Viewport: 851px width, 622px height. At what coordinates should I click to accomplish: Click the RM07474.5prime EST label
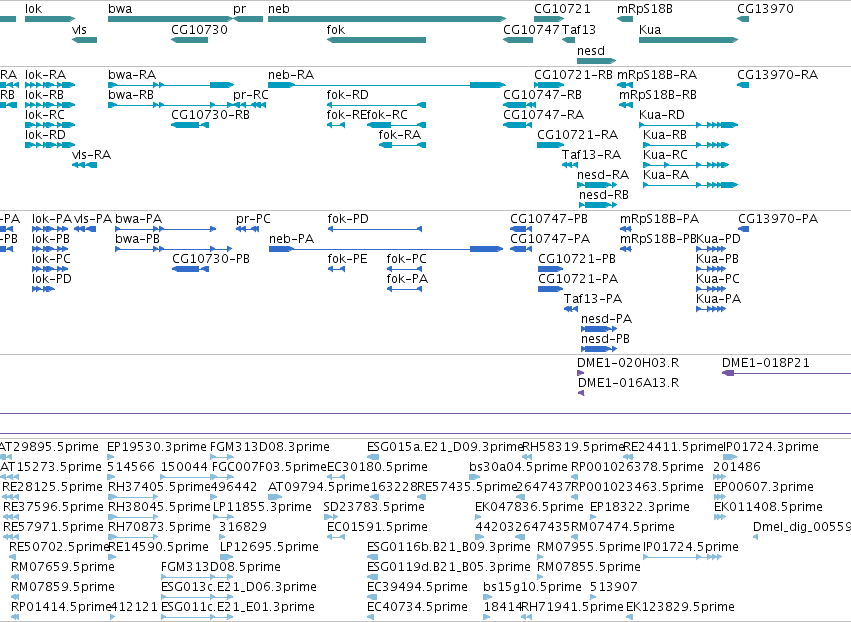coord(623,526)
